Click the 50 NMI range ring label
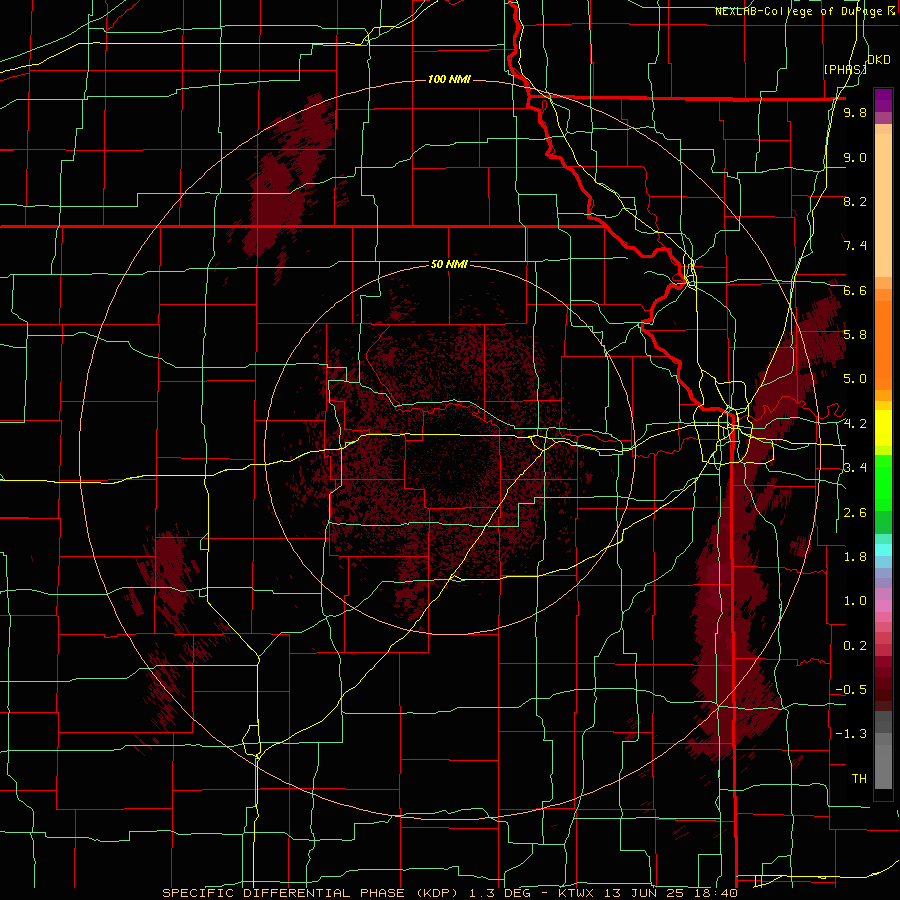This screenshot has height=900, width=900. click(449, 265)
